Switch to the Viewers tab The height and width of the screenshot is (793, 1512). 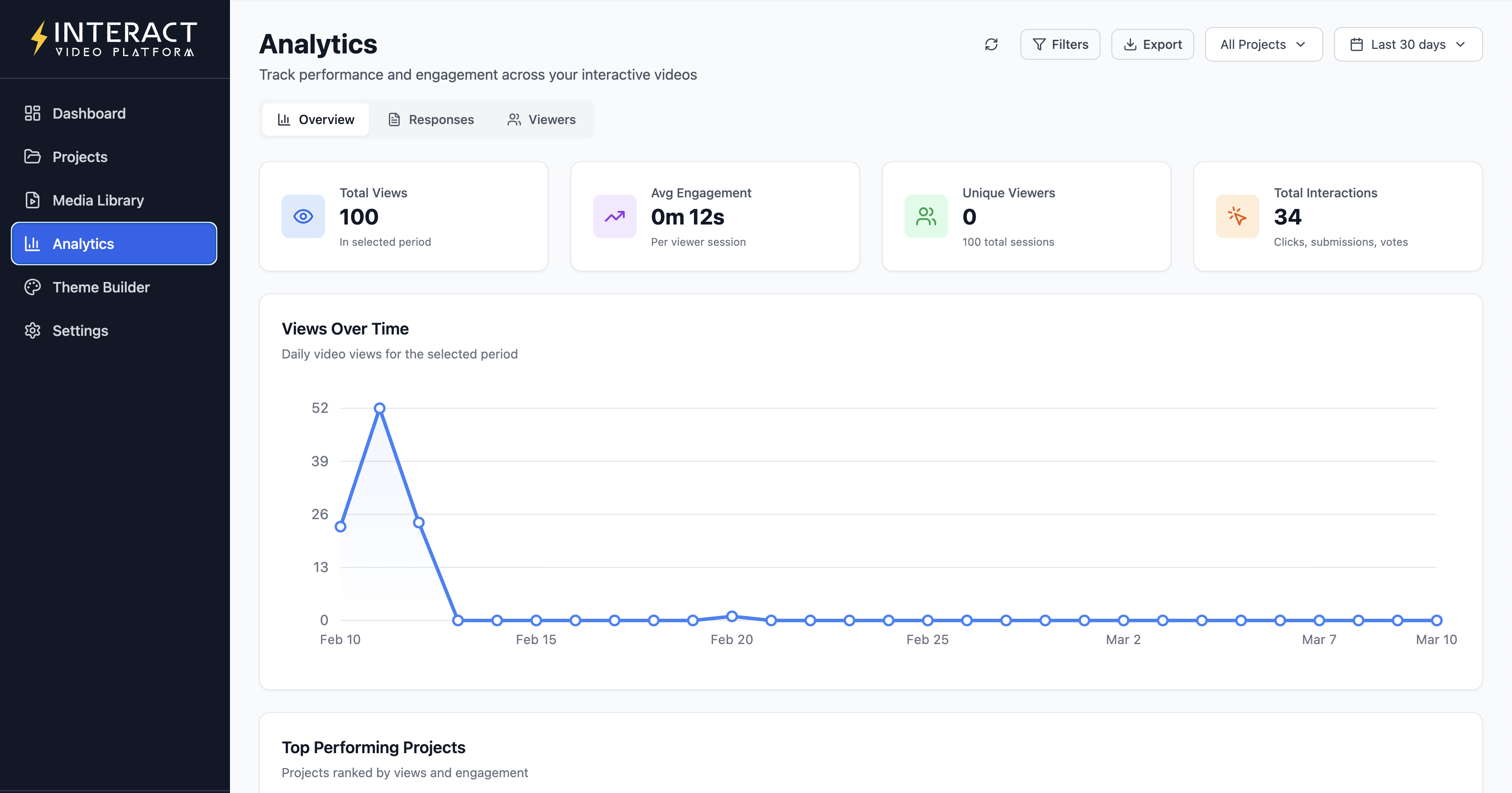click(x=541, y=120)
